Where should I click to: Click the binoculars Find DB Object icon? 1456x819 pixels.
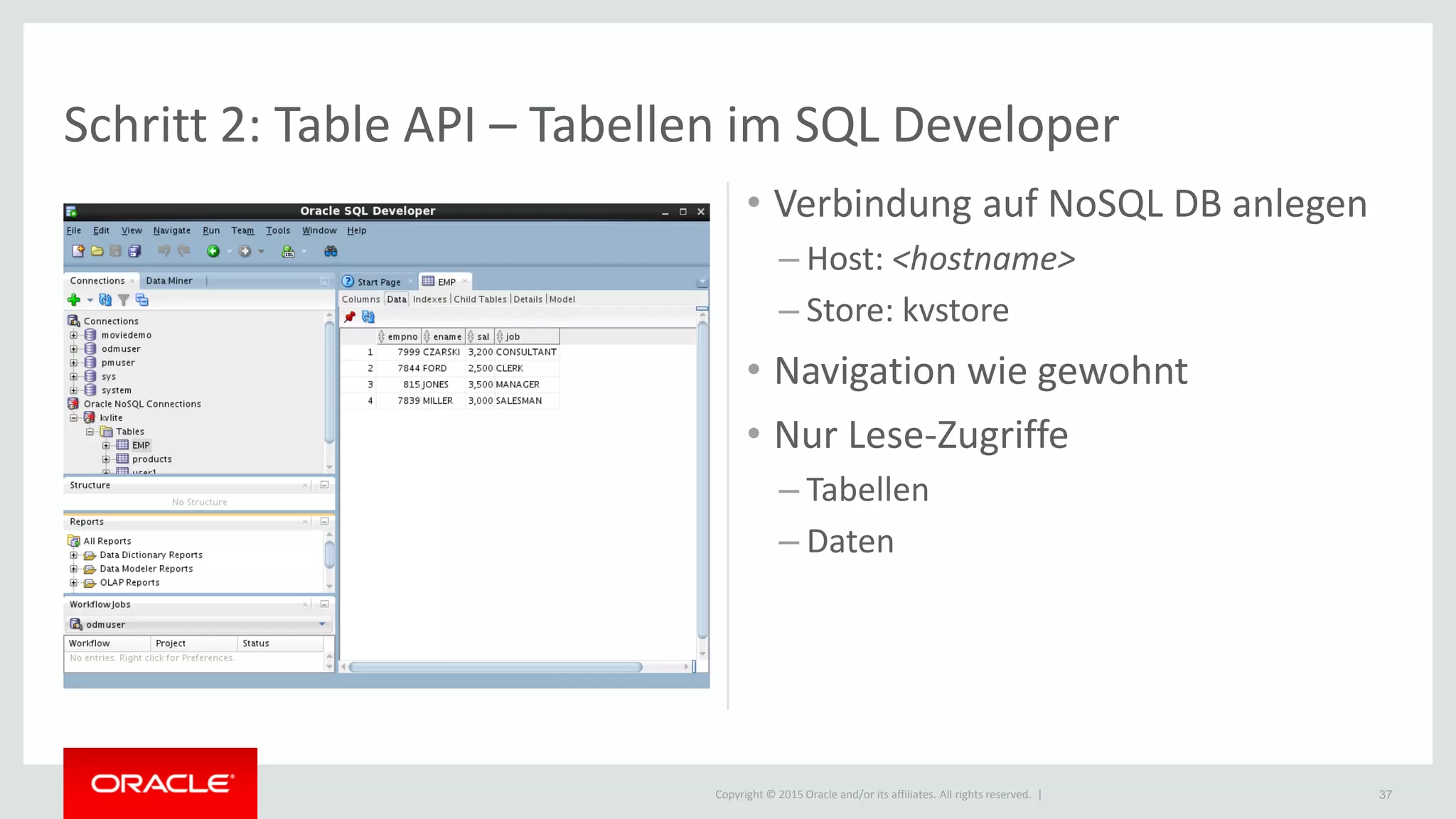tap(331, 251)
